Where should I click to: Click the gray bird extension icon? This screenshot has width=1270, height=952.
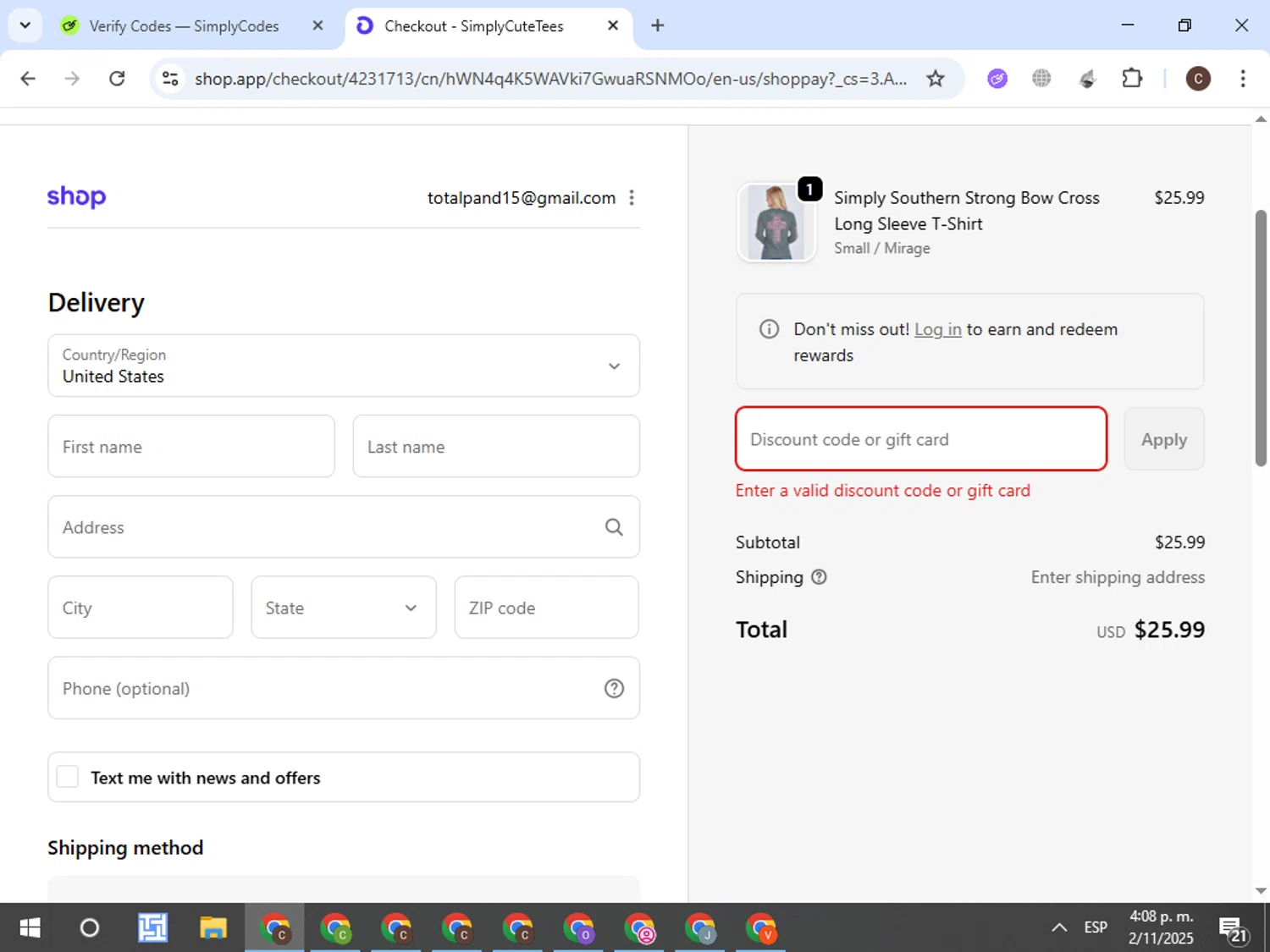[1087, 79]
